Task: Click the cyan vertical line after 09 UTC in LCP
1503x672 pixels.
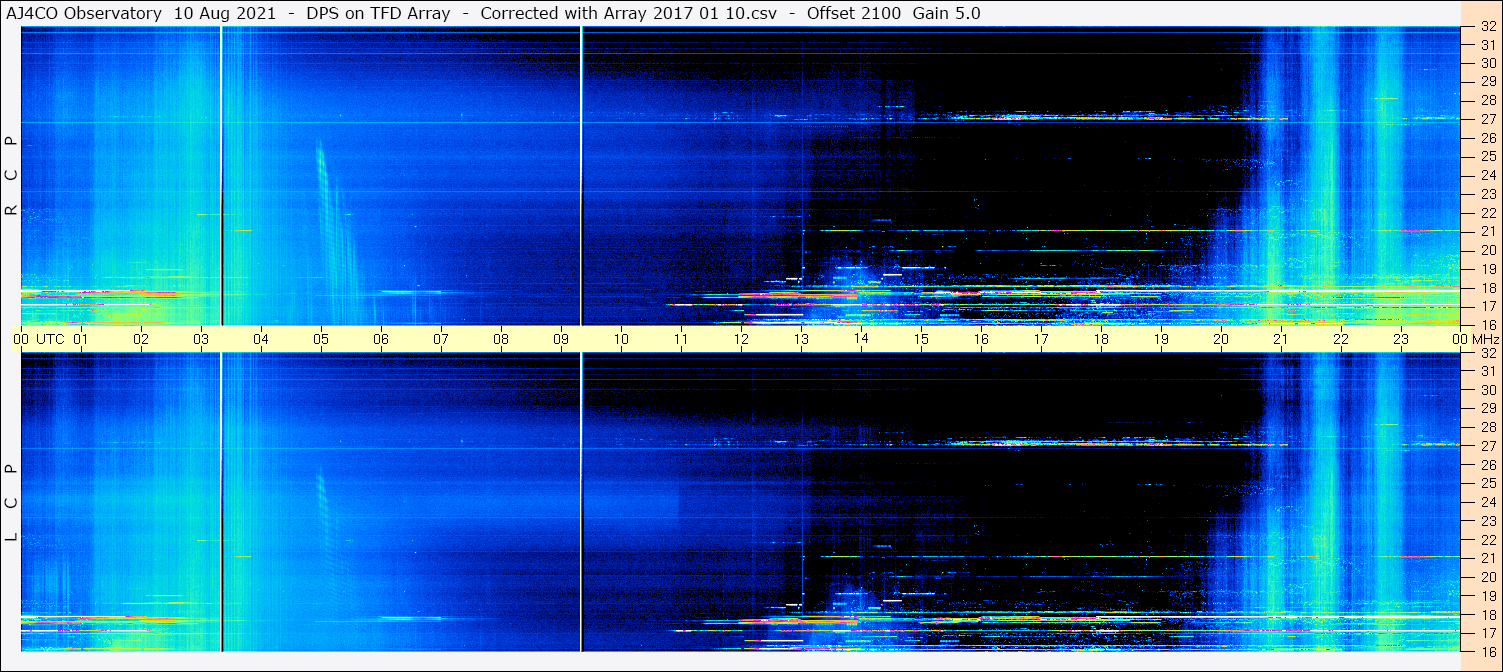Action: 581,502
